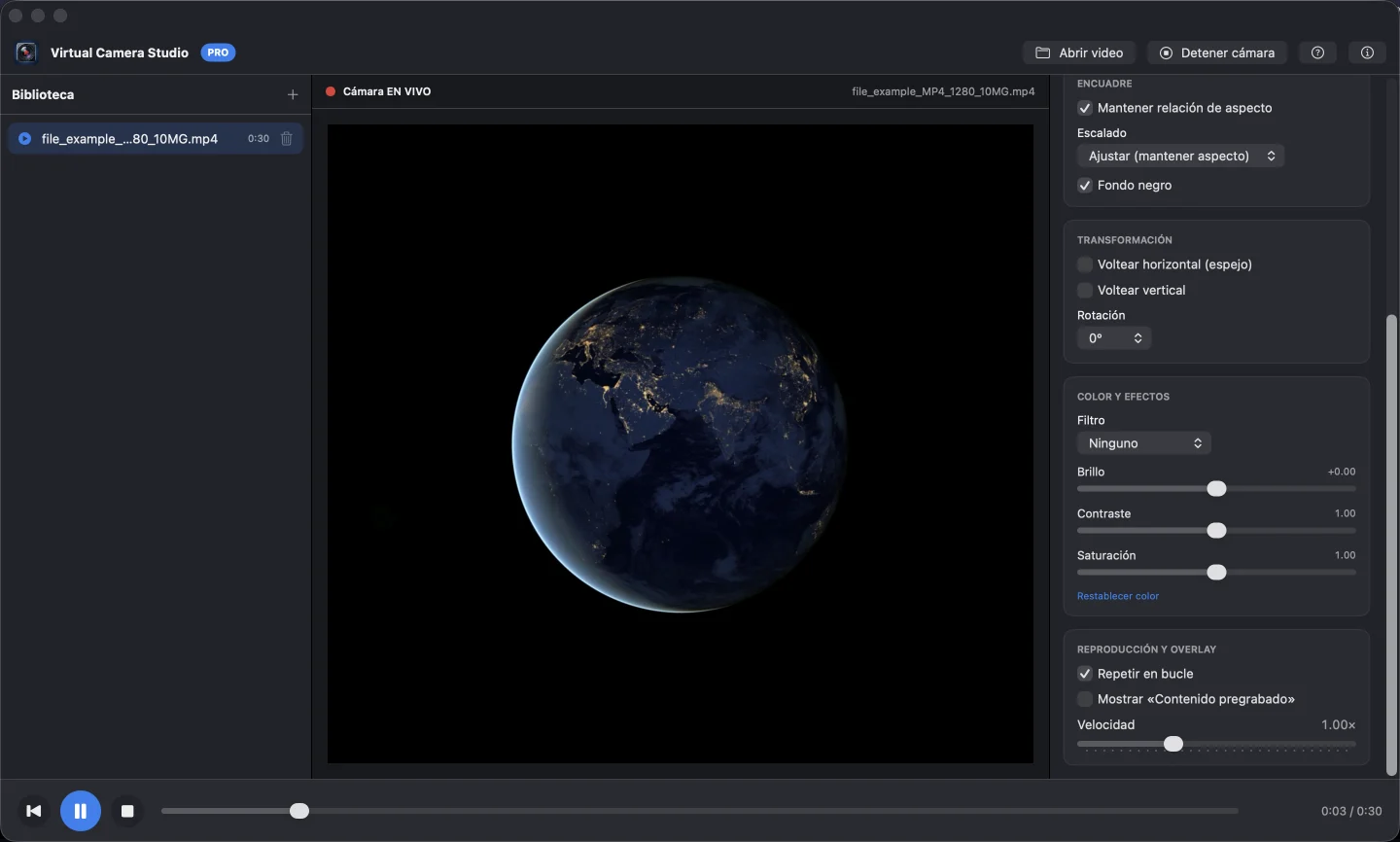Click the play icon beside file_example library item
The image size is (1400, 842).
click(x=24, y=139)
